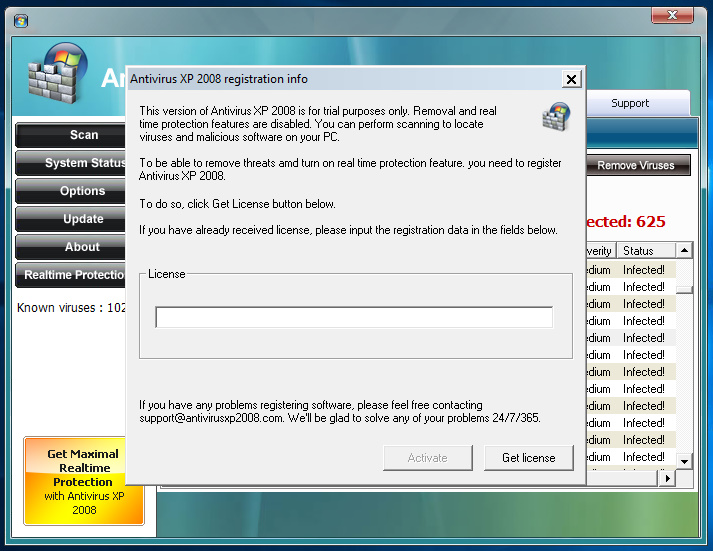Screen dimensions: 713x551
Task: Click the Get Maximal Realtime Protection banner
Action: [84, 481]
